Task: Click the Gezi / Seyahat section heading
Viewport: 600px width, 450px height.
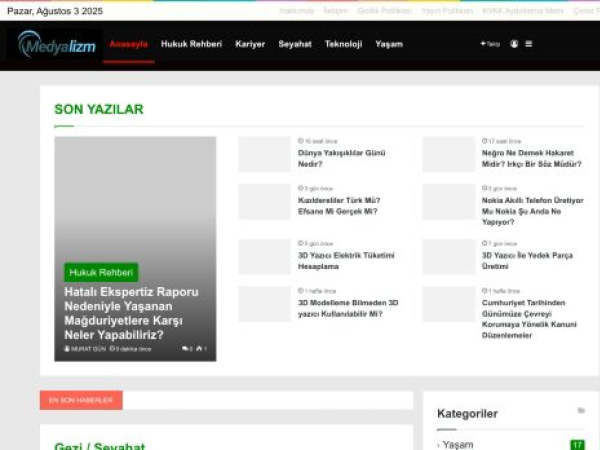Action: coord(99,446)
